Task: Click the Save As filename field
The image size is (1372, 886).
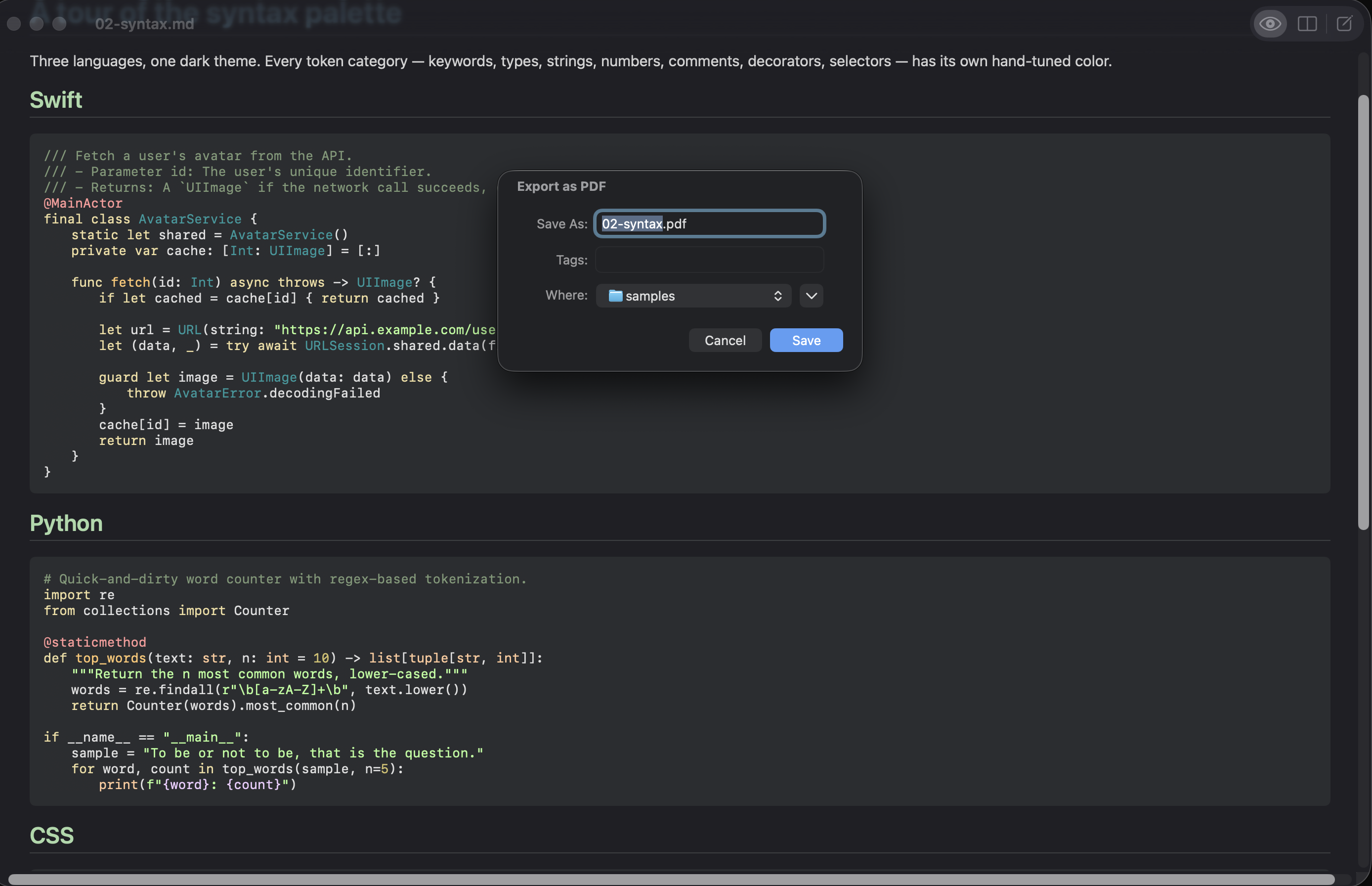Action: tap(710, 224)
